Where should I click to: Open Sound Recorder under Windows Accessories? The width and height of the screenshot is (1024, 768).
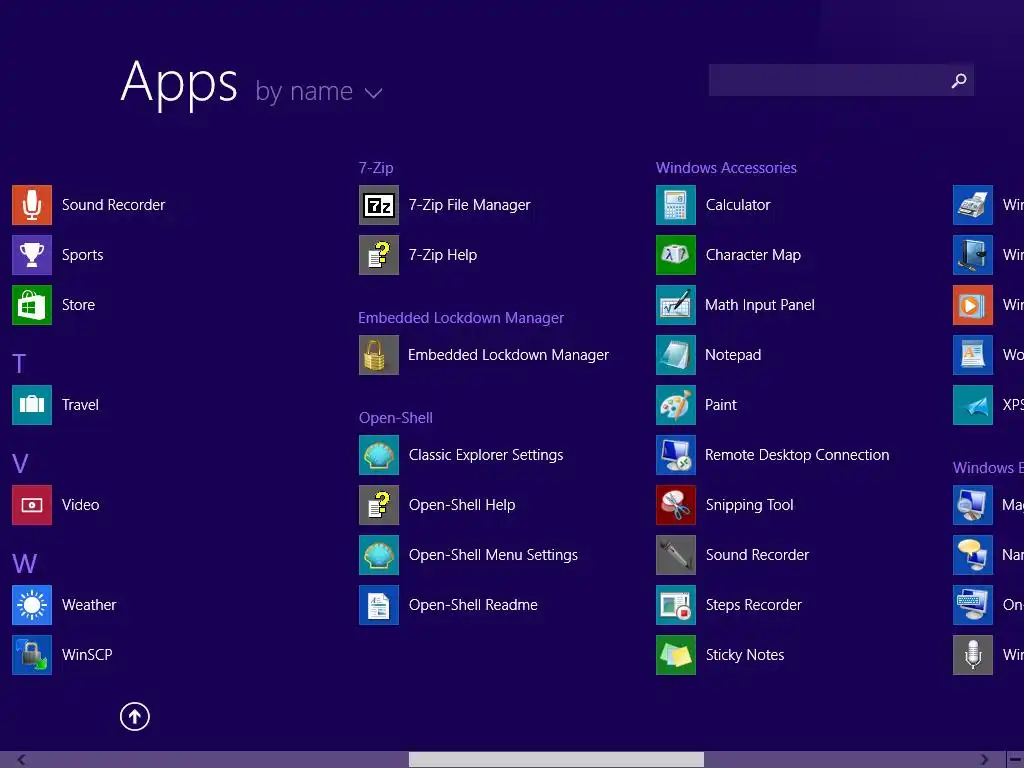(x=676, y=555)
